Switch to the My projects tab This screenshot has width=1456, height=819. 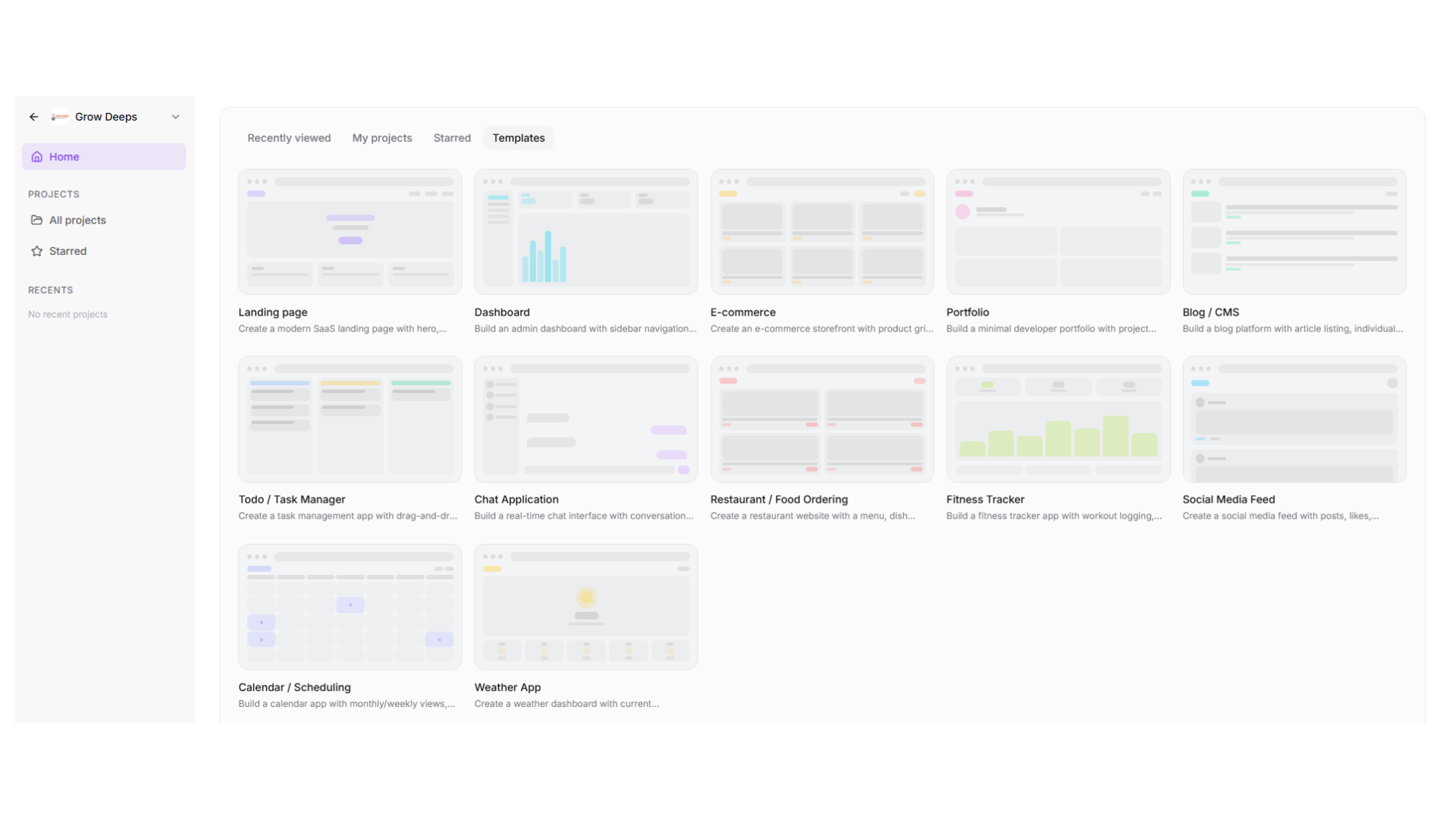(x=382, y=138)
